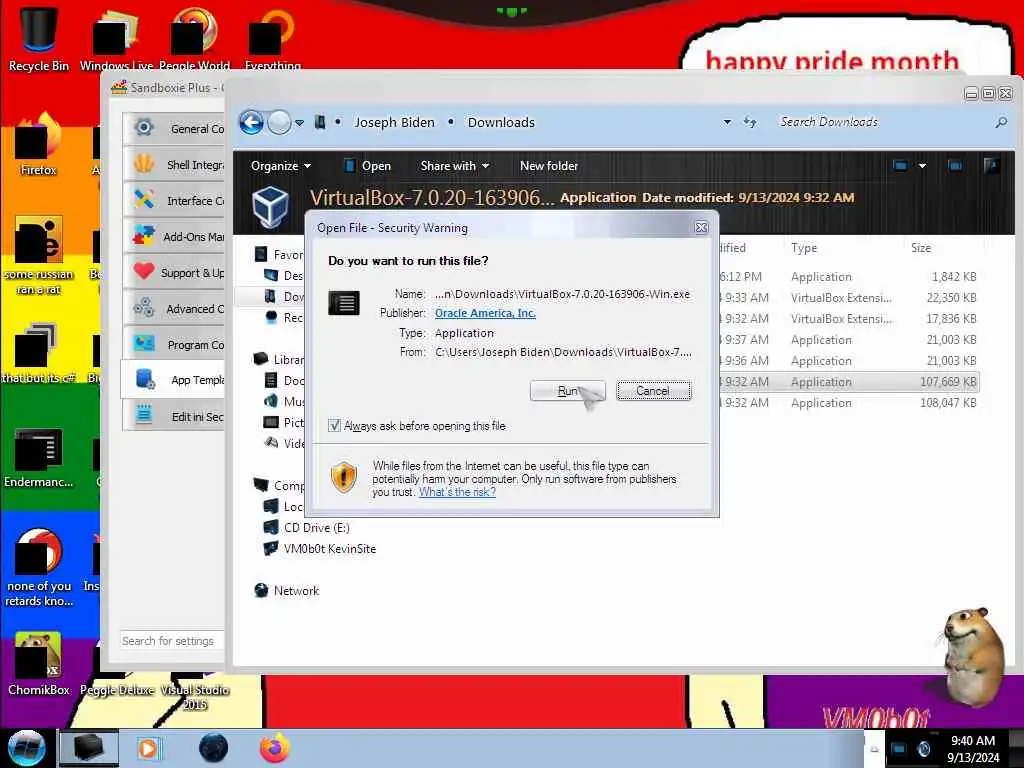
Task: Click Open in the Explorer toolbar
Action: tap(368, 166)
